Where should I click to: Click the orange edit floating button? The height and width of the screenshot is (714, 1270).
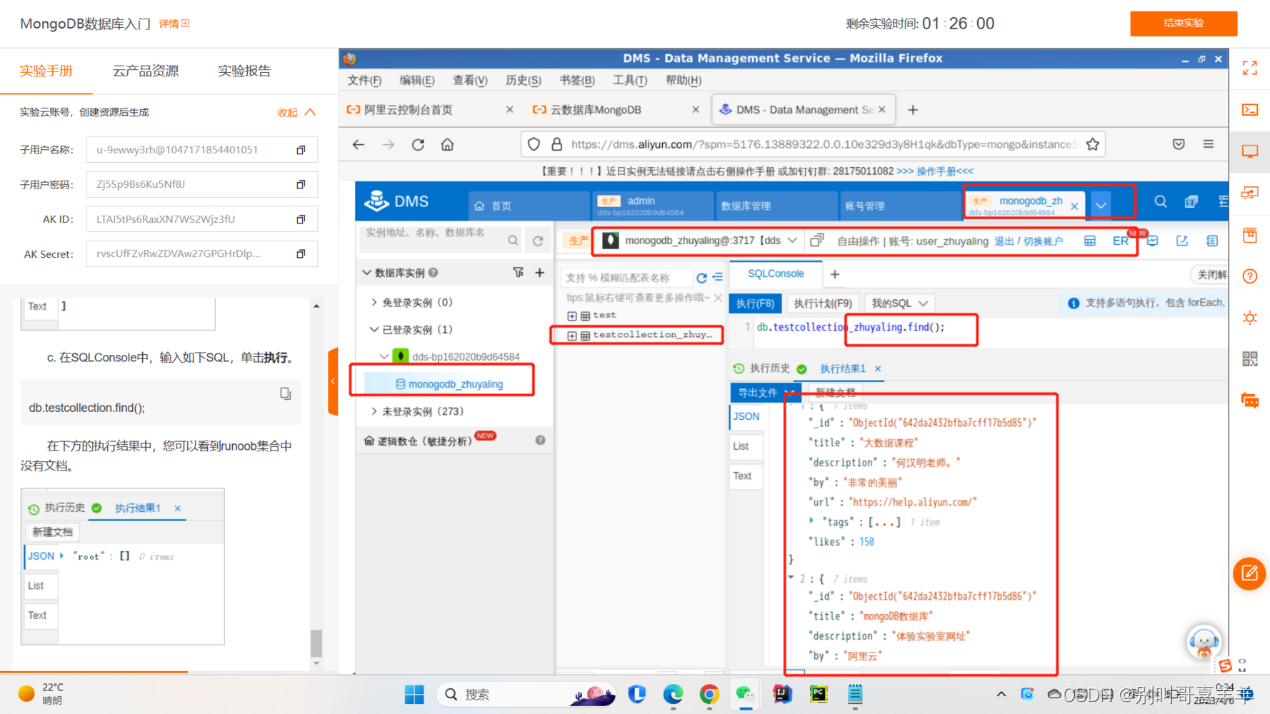point(1249,573)
